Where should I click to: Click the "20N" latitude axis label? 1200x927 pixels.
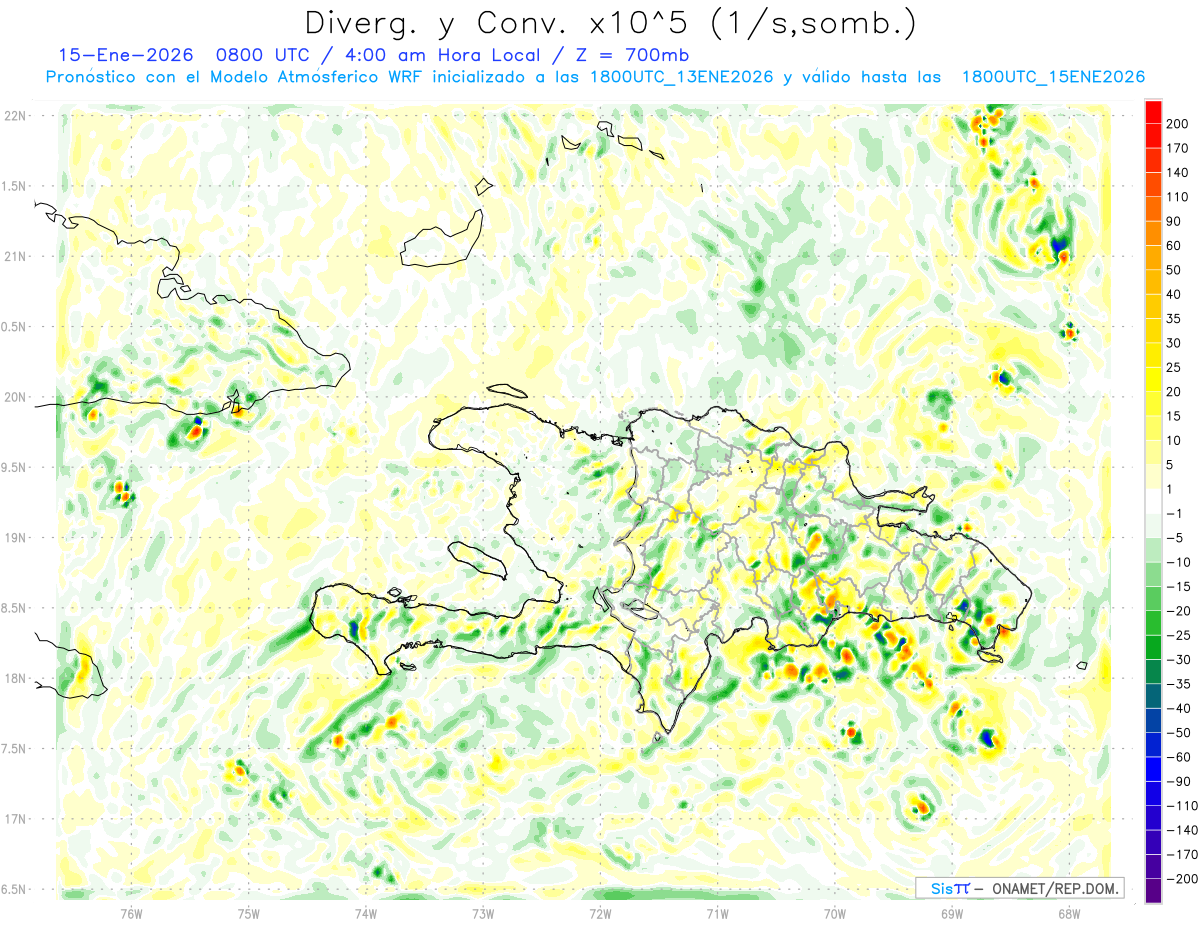16,397
